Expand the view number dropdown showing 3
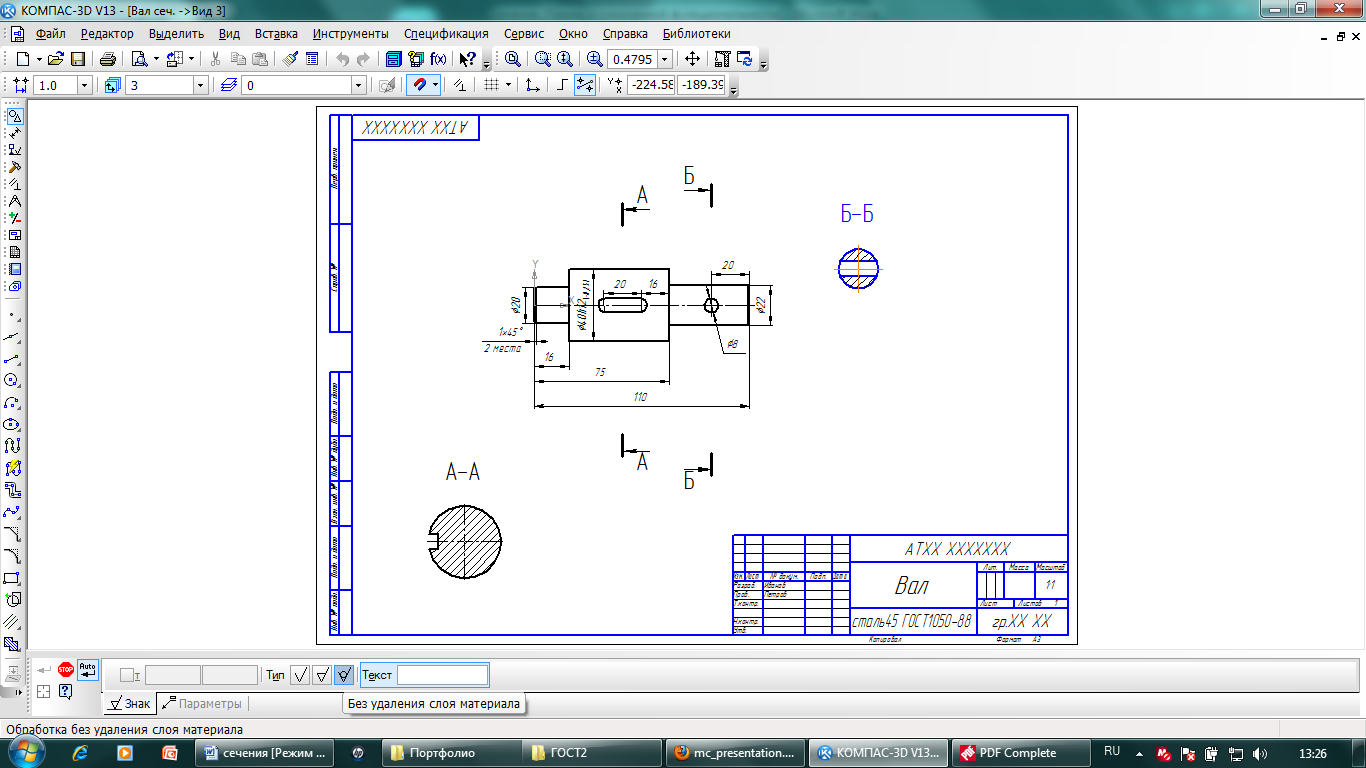 (x=200, y=85)
